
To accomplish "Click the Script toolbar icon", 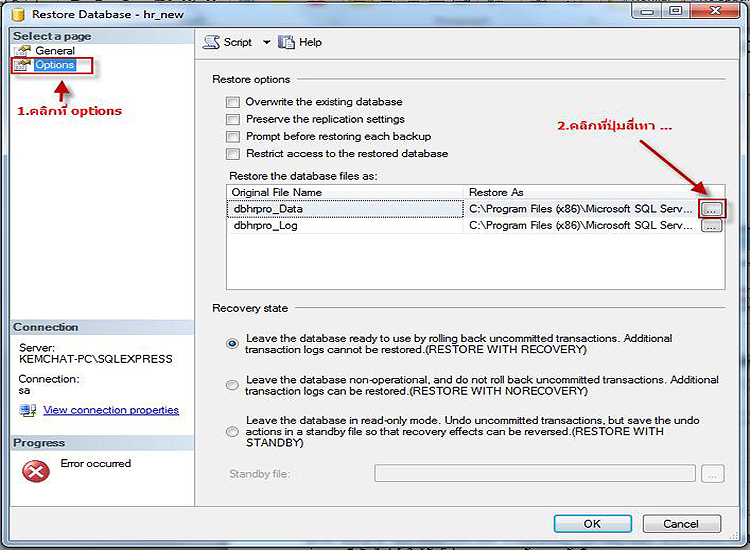I will tap(211, 42).
